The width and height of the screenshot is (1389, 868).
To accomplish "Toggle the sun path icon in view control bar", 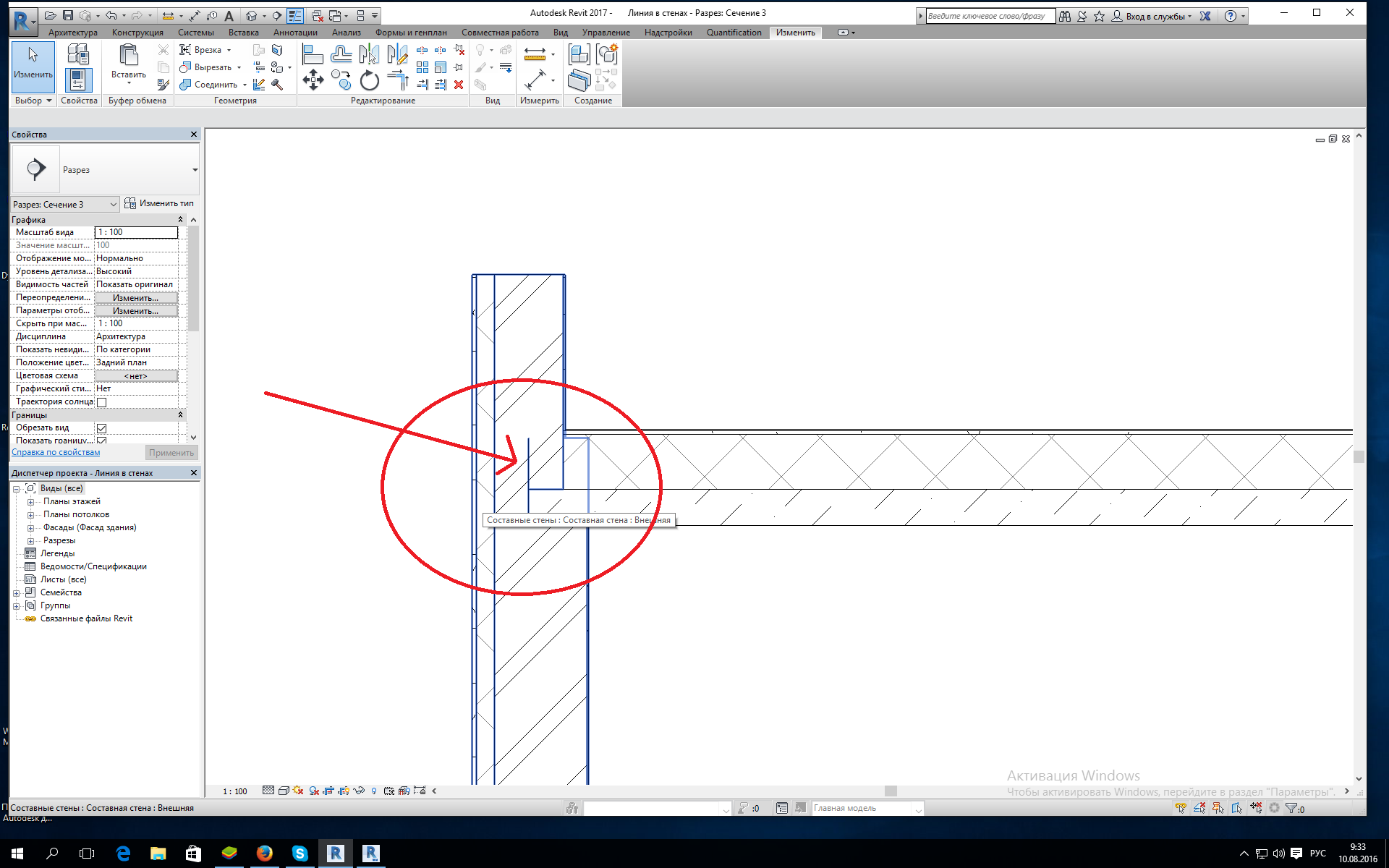I will [298, 791].
